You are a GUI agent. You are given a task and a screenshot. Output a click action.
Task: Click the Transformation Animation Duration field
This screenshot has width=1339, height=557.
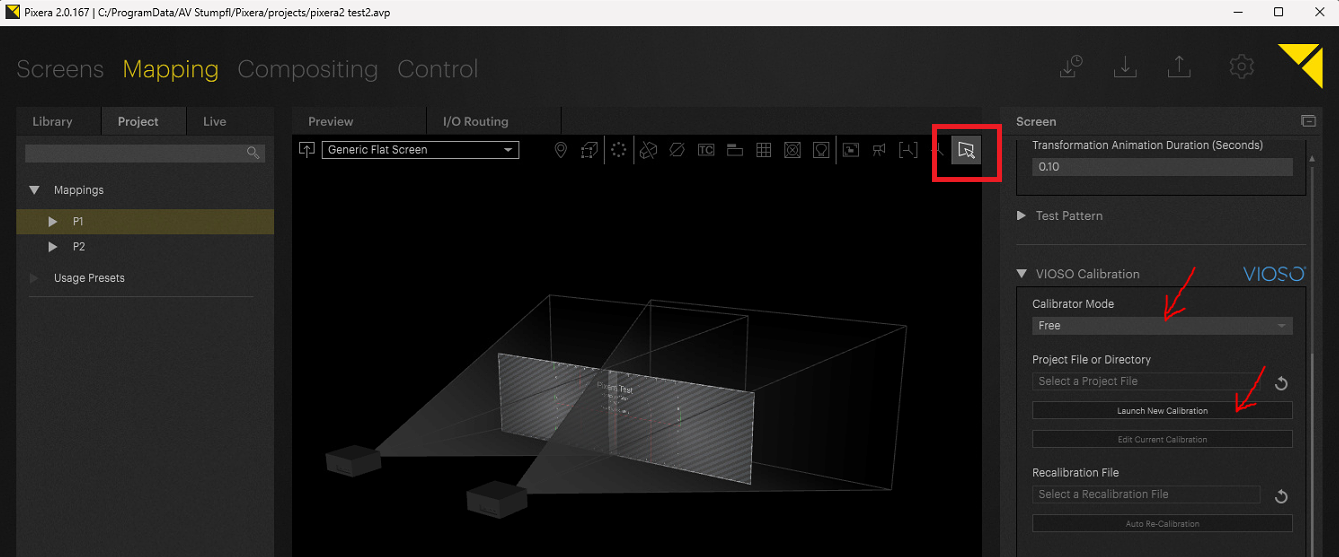click(x=1161, y=167)
